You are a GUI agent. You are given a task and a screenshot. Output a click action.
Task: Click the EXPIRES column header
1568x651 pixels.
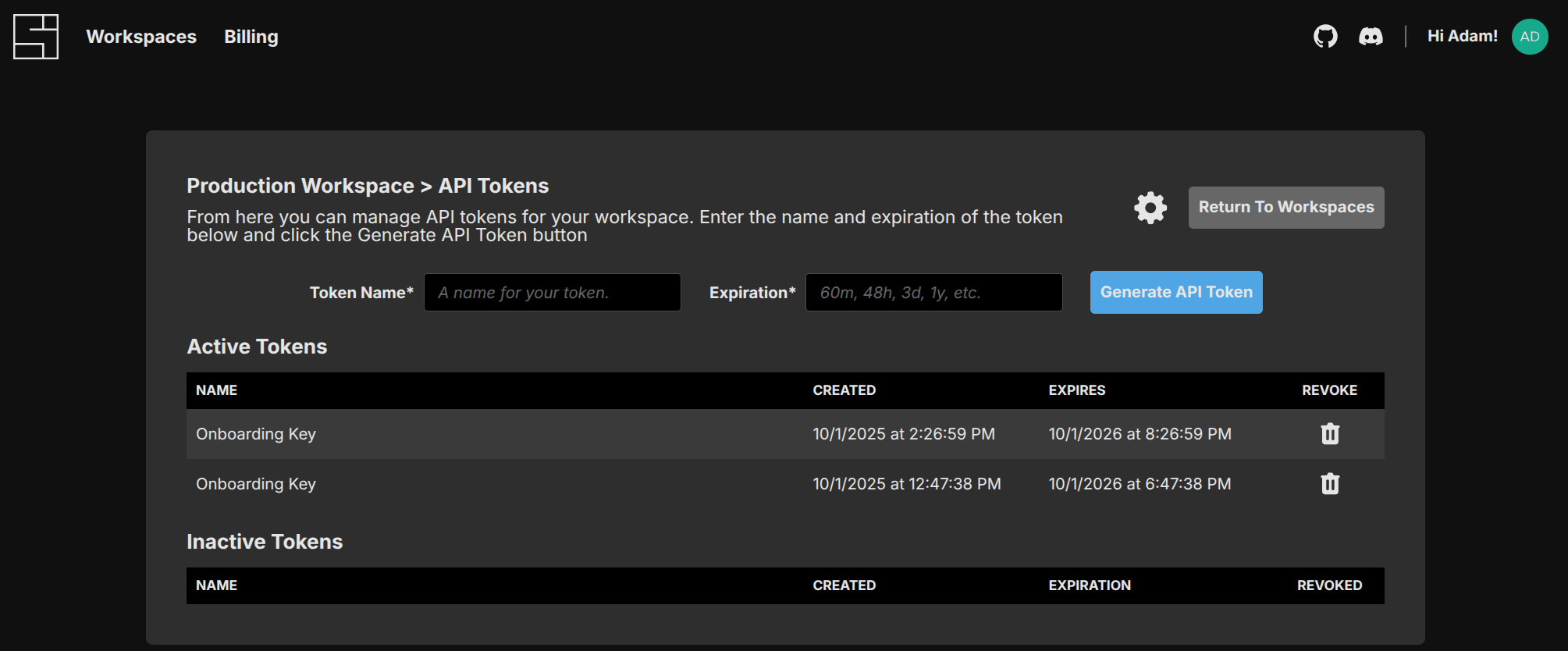[x=1076, y=390]
